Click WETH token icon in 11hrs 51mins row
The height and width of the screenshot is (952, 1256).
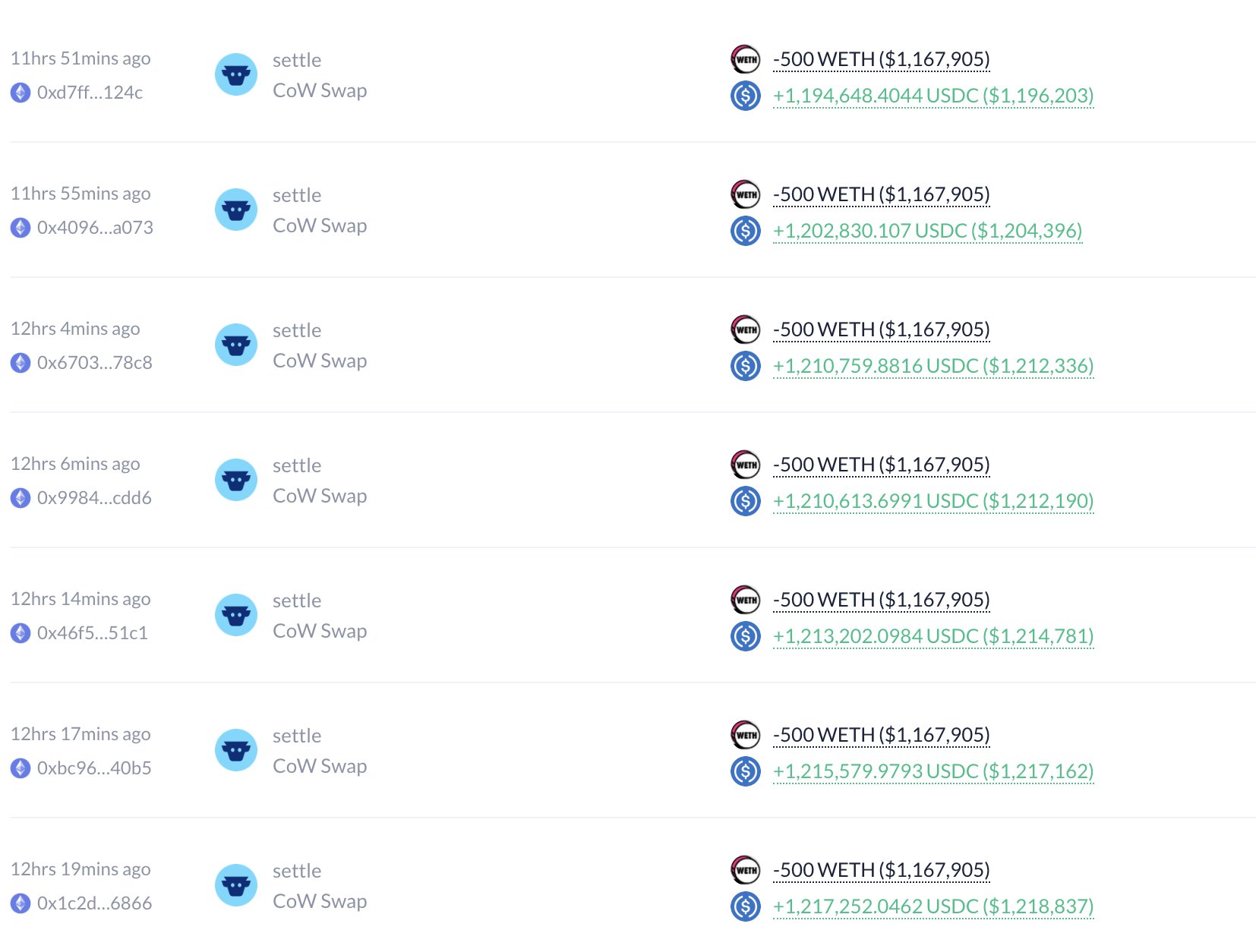coord(746,59)
